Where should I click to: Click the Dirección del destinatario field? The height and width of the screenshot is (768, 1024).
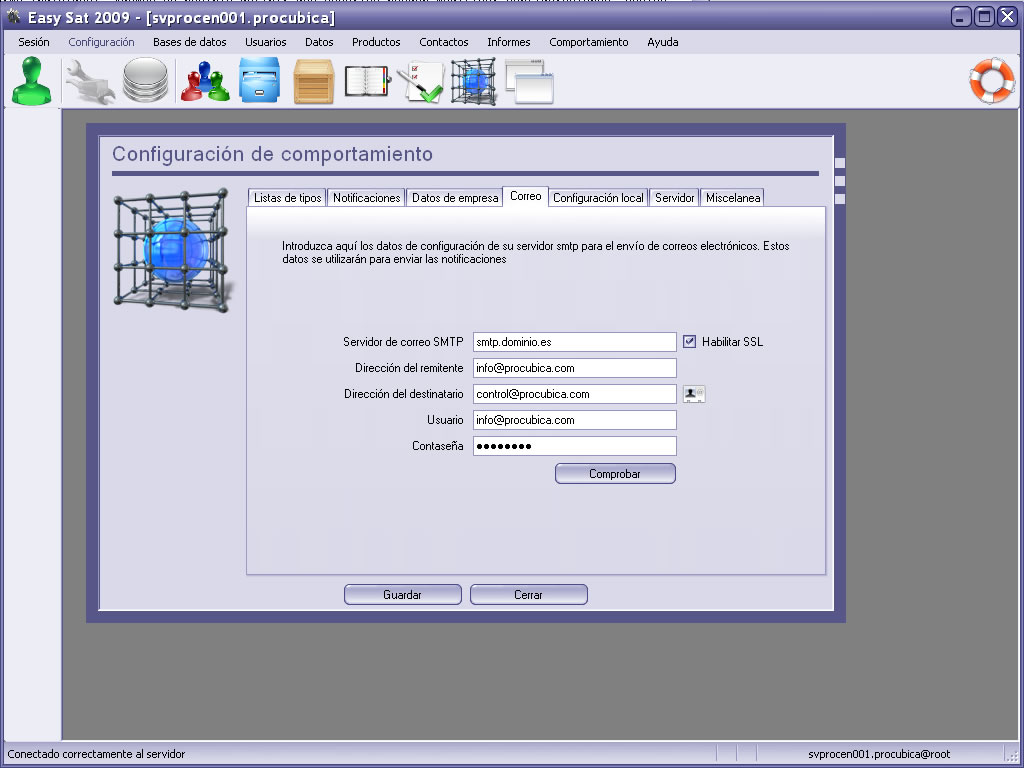575,394
